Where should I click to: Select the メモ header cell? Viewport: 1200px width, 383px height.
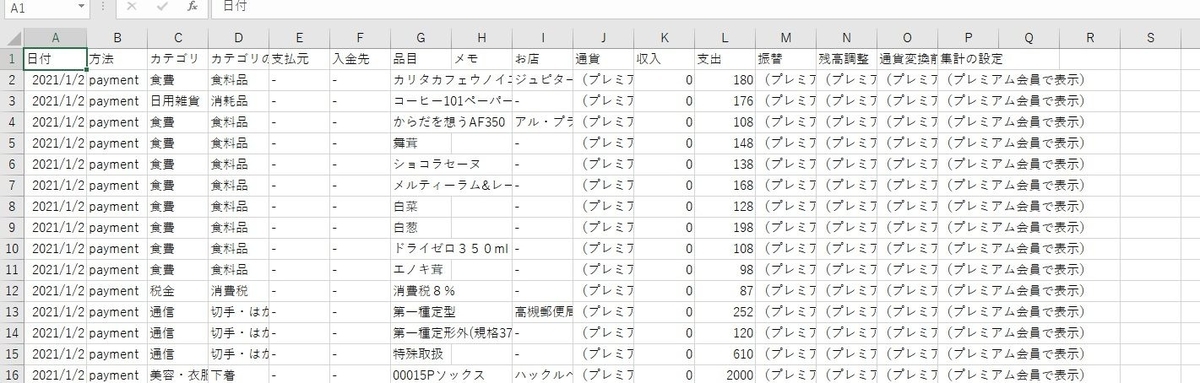[x=482, y=58]
